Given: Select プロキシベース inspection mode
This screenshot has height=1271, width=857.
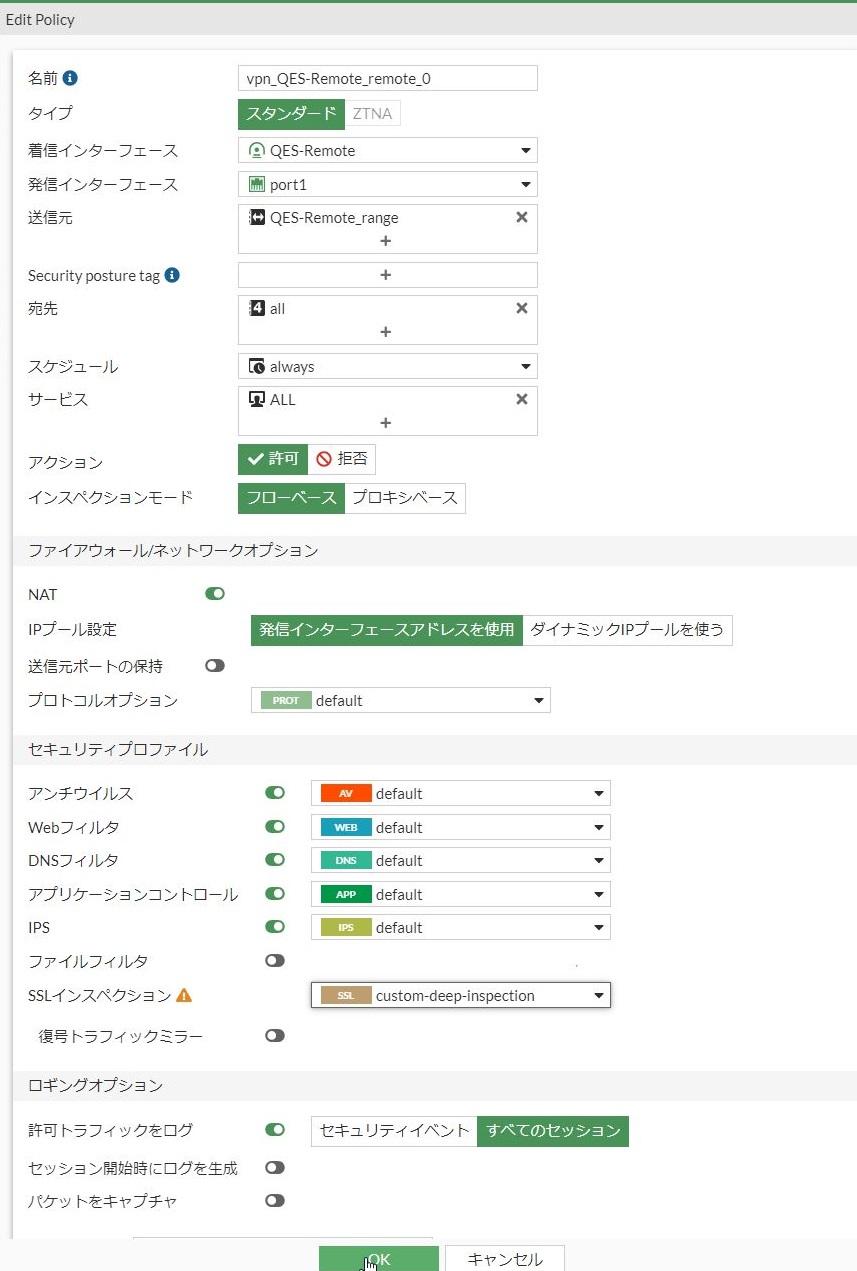Looking at the screenshot, I should pyautogui.click(x=405, y=498).
